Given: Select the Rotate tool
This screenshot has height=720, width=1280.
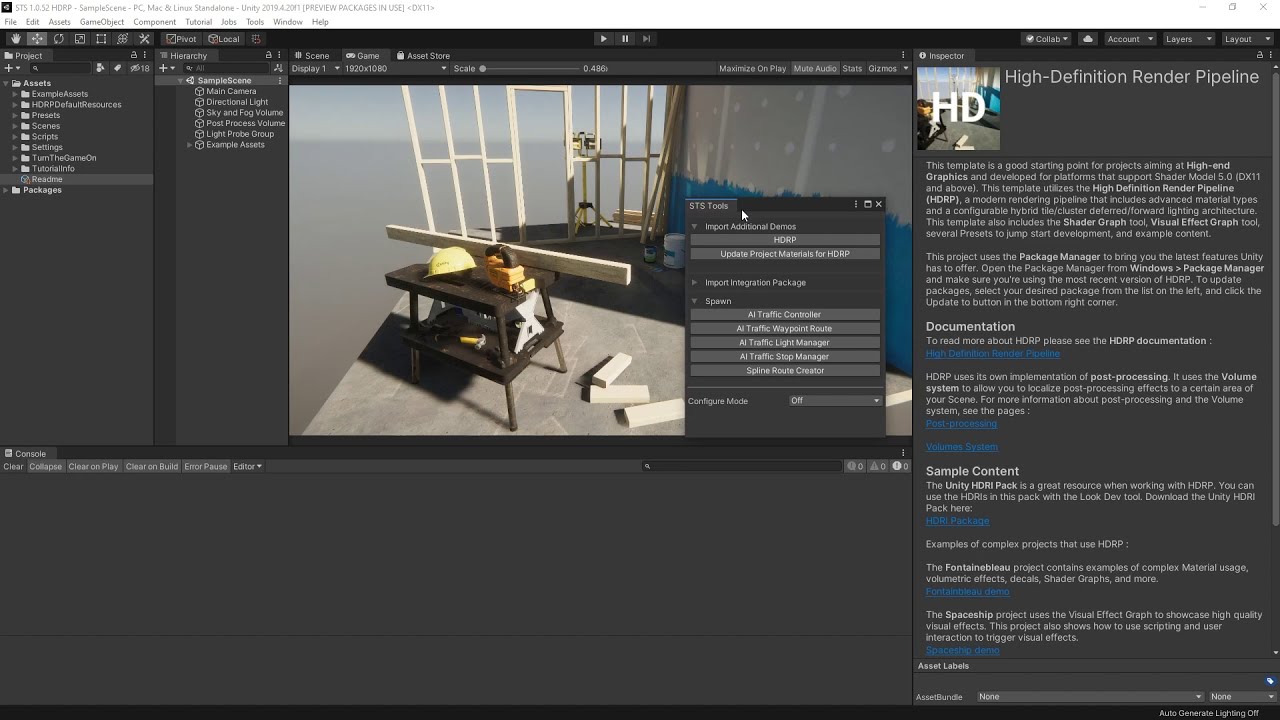Looking at the screenshot, I should click(58, 39).
